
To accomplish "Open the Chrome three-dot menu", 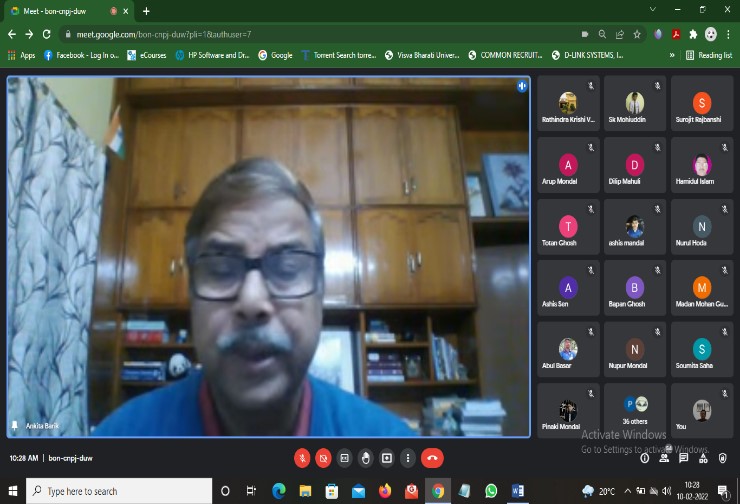I will [x=728, y=34].
